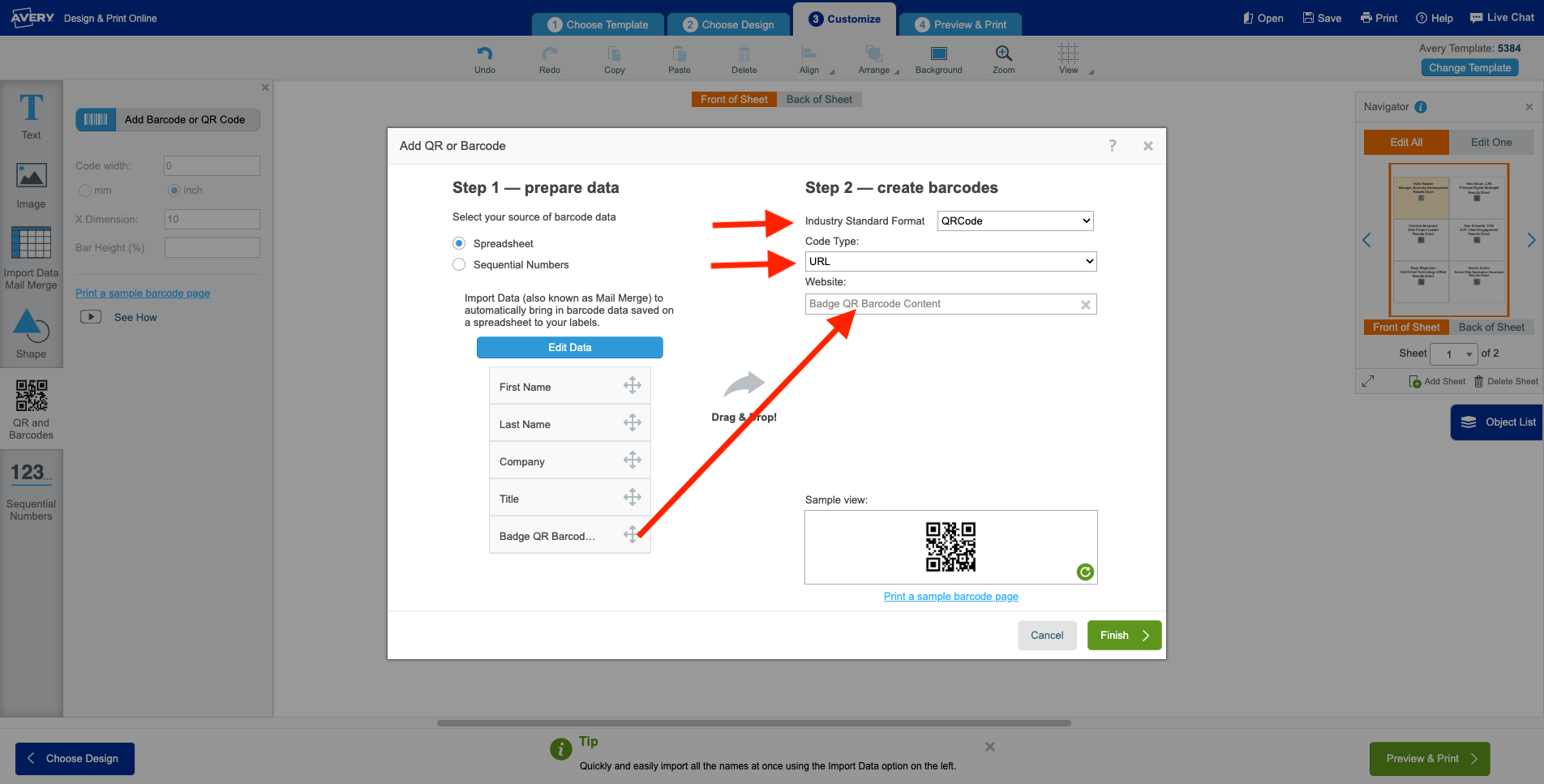Viewport: 1544px width, 784px height.
Task: Select the mm unit radio button
Action: click(85, 191)
